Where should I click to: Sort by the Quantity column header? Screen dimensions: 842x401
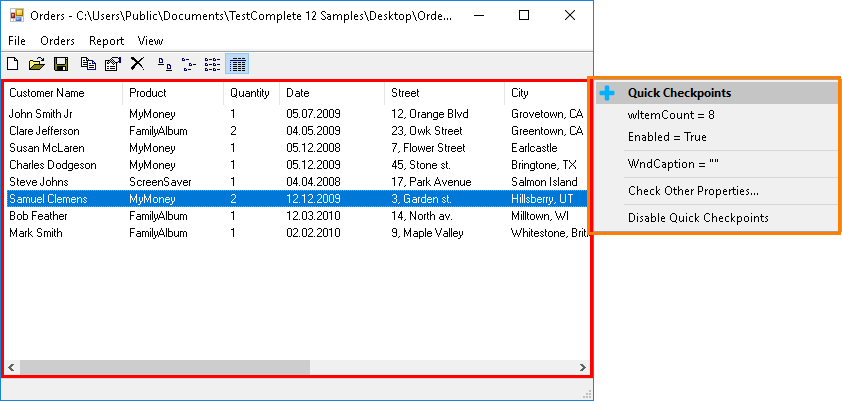(251, 93)
